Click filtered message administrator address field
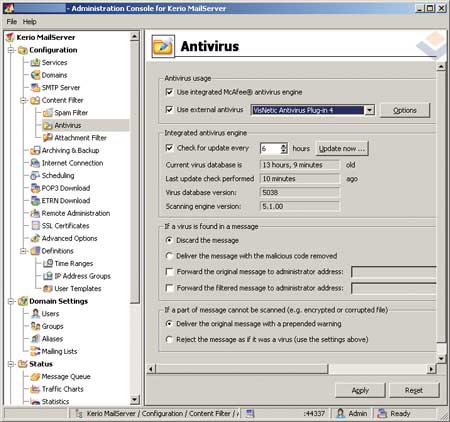 pos(394,288)
